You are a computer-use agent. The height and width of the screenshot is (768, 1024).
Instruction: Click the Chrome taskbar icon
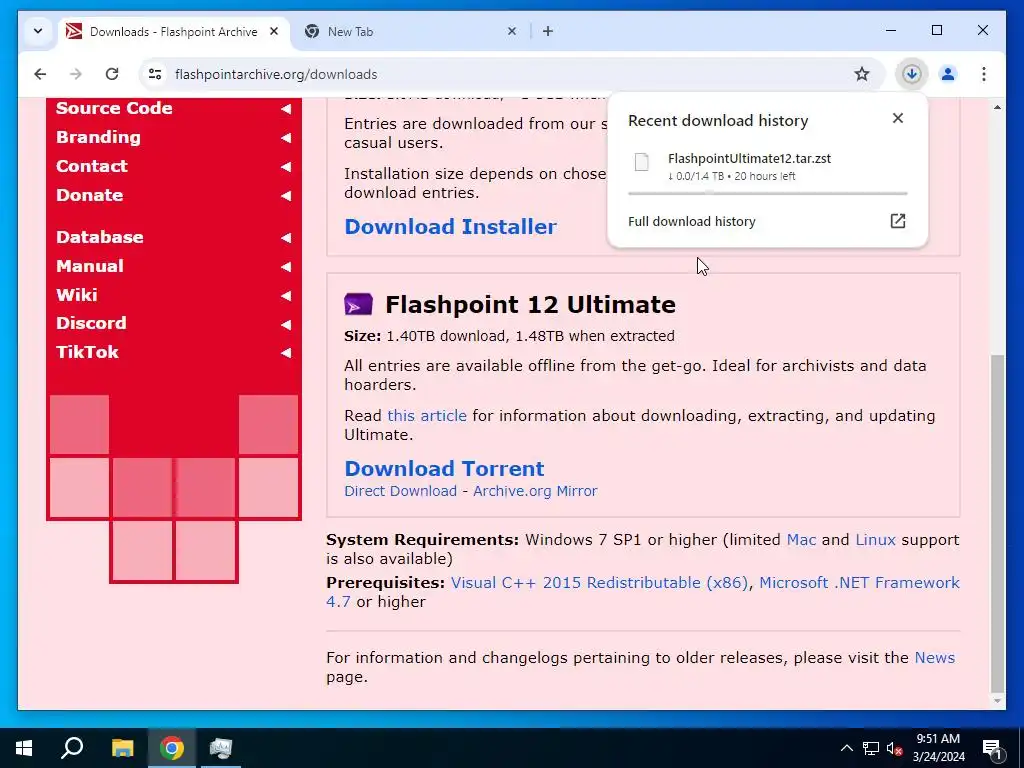(x=172, y=748)
